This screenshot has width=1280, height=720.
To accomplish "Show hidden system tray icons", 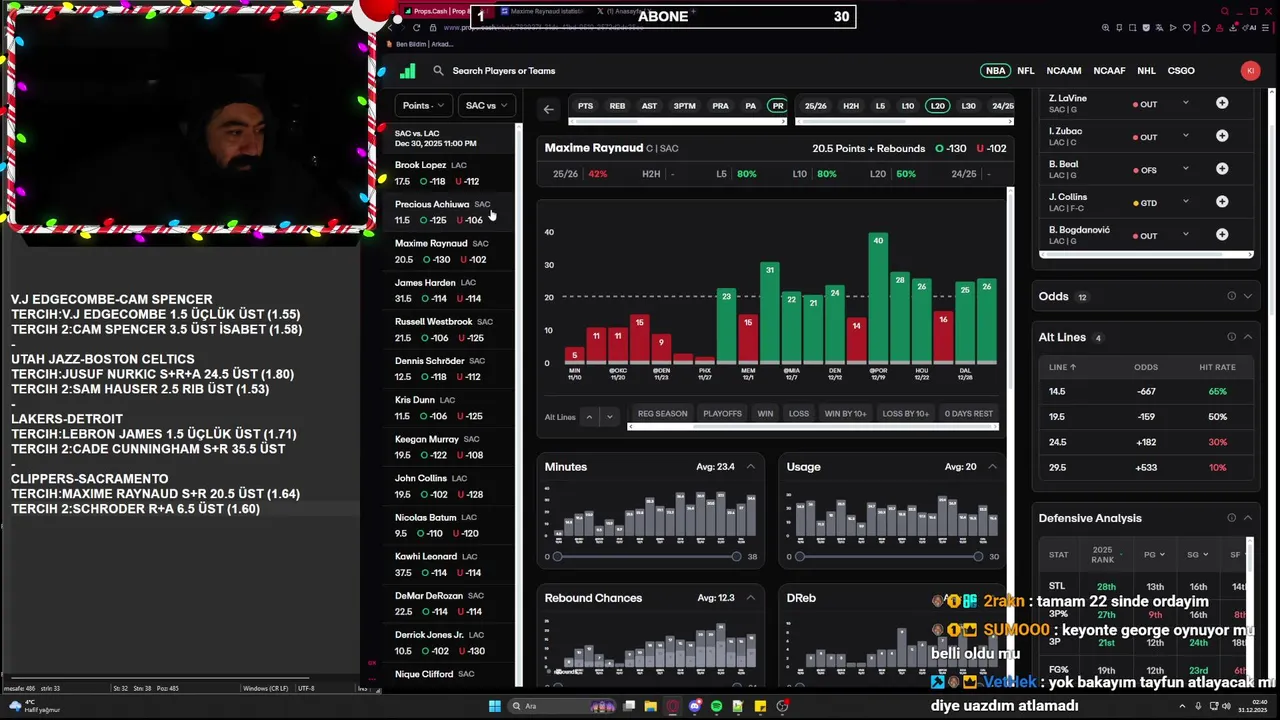I will coord(1182,706).
